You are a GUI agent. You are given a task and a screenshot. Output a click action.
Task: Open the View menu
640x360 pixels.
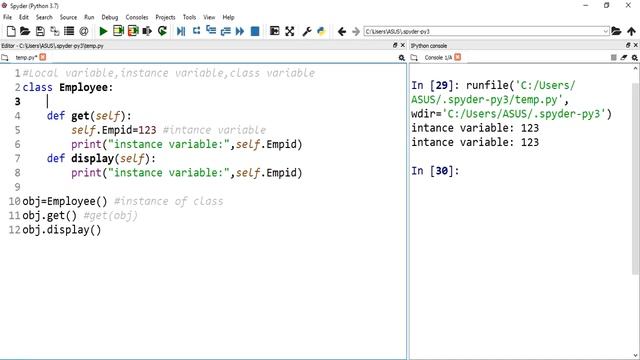(x=209, y=17)
